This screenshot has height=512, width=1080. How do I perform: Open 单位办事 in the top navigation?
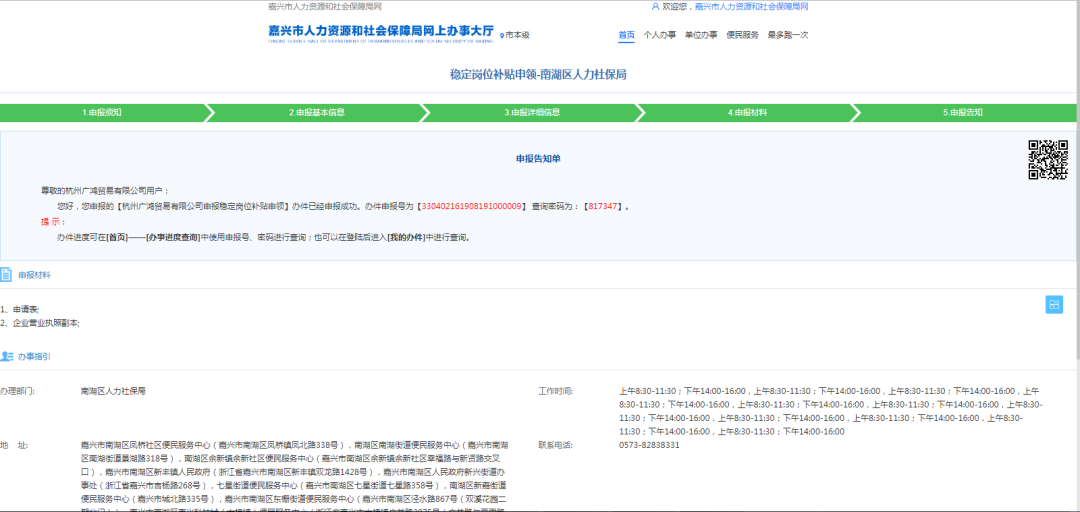[700, 35]
